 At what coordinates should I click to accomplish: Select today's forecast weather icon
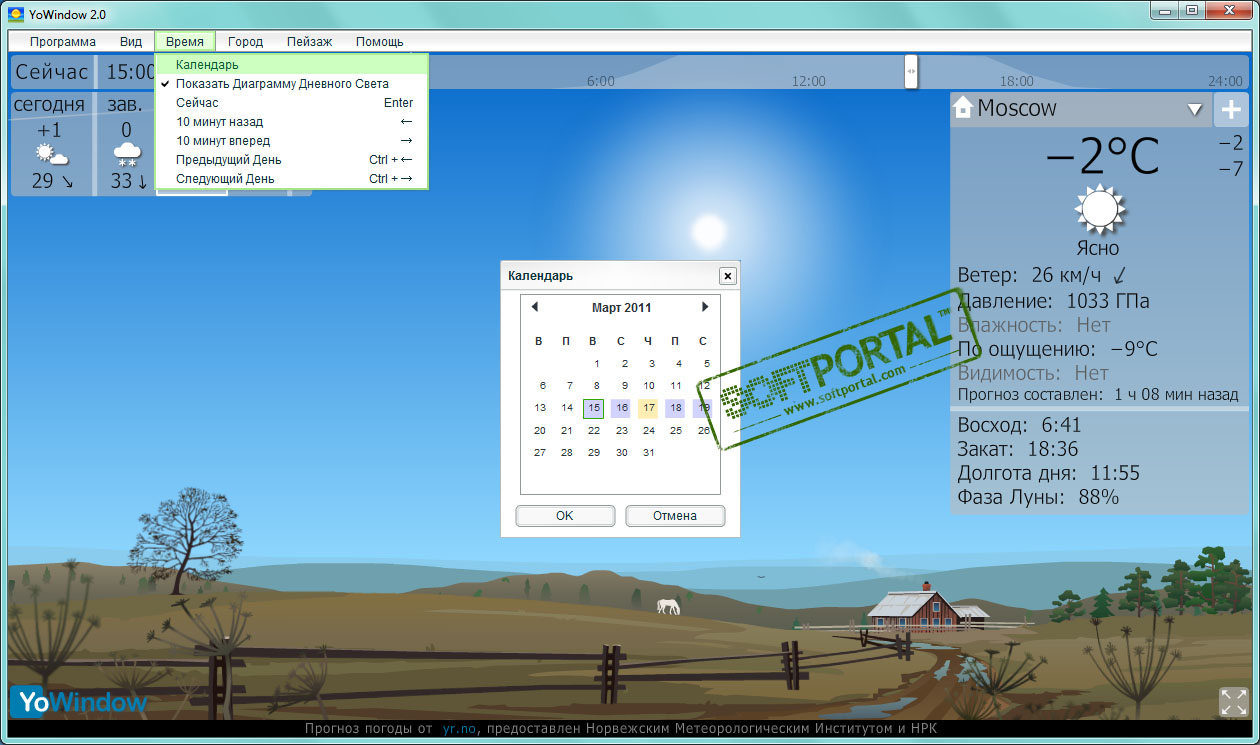coord(51,156)
